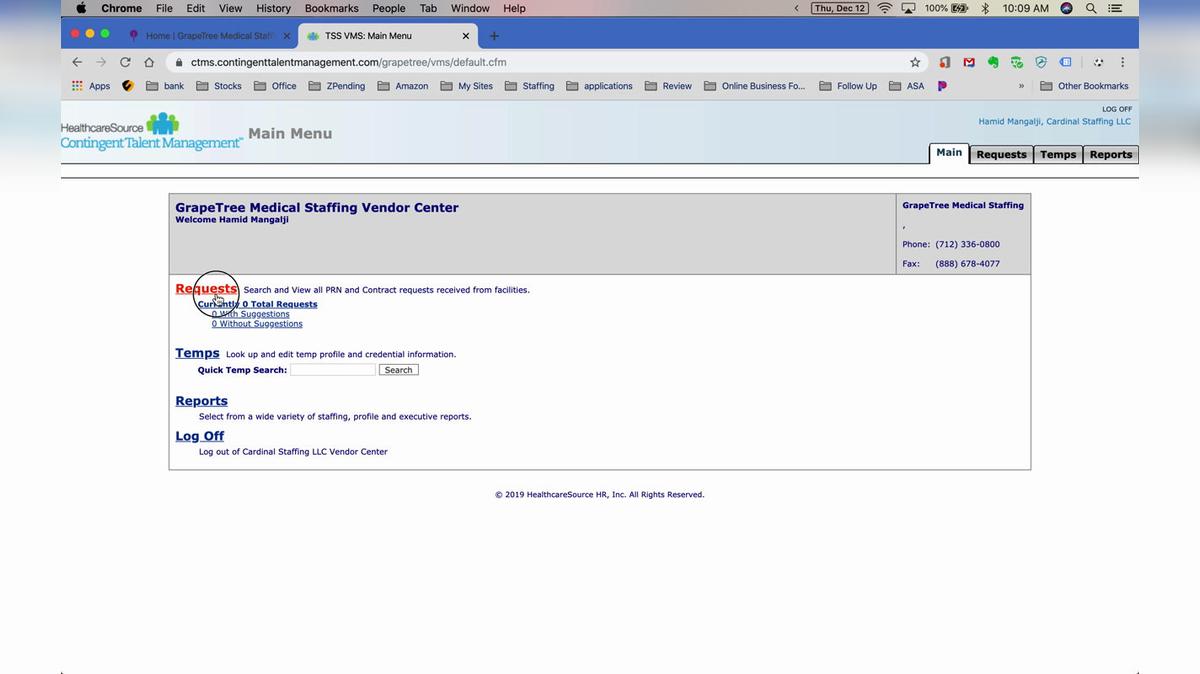
Task: Go to the browser home page
Action: (x=149, y=62)
